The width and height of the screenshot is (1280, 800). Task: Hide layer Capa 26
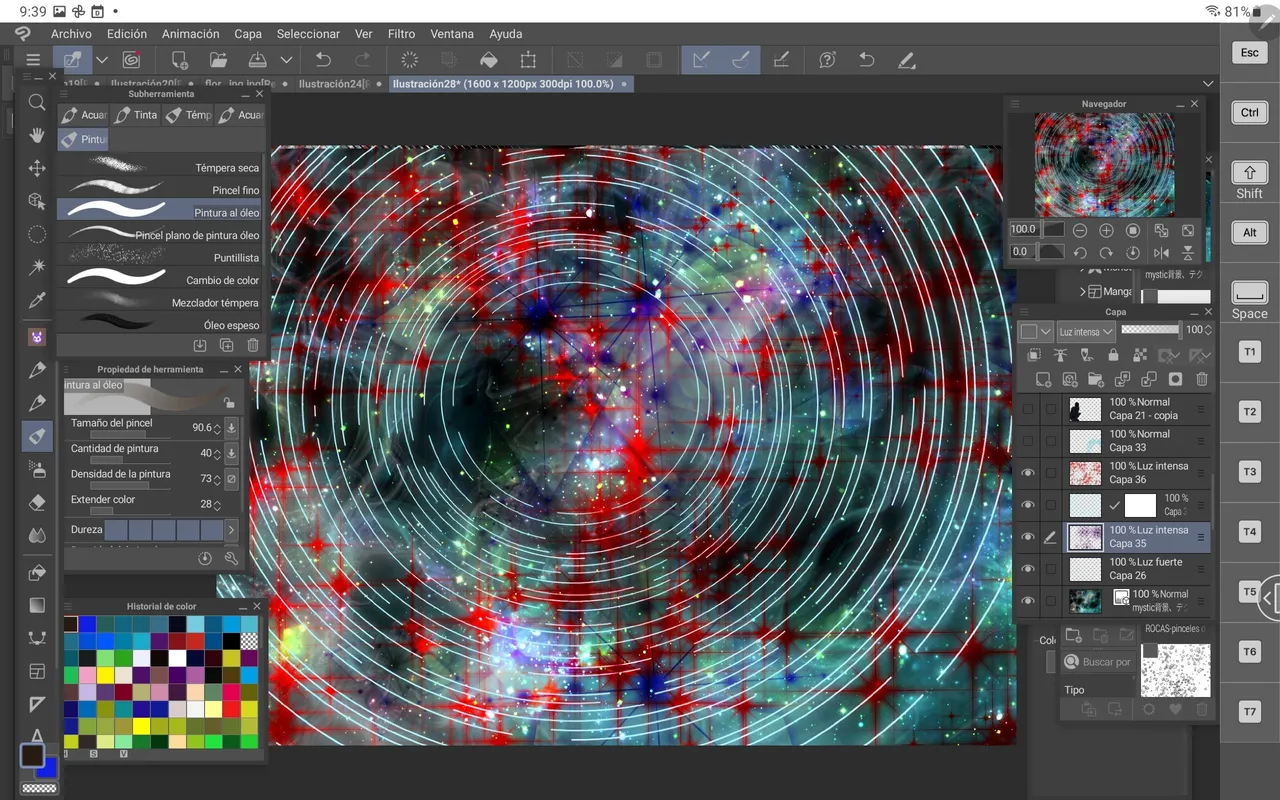(x=1028, y=569)
